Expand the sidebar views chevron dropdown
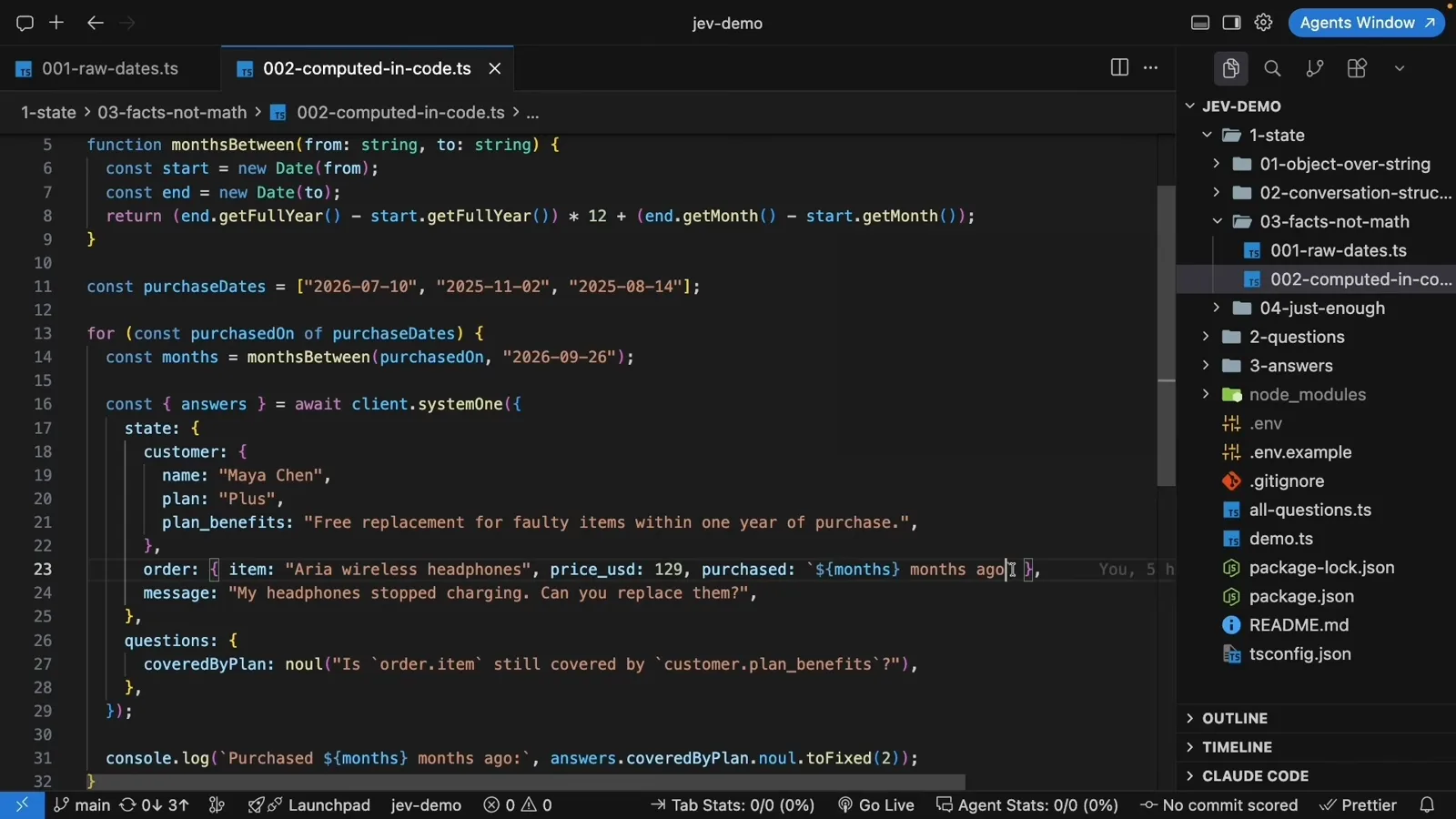Screen dimensions: 1456x819 tap(1400, 68)
